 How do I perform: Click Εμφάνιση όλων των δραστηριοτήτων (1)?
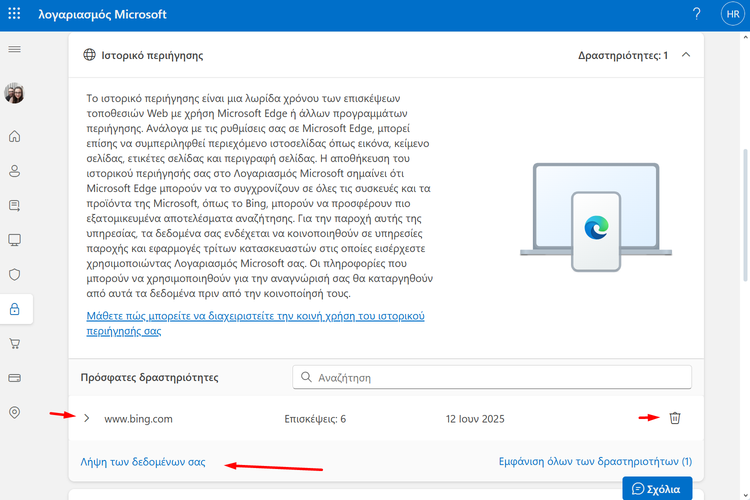(x=595, y=462)
